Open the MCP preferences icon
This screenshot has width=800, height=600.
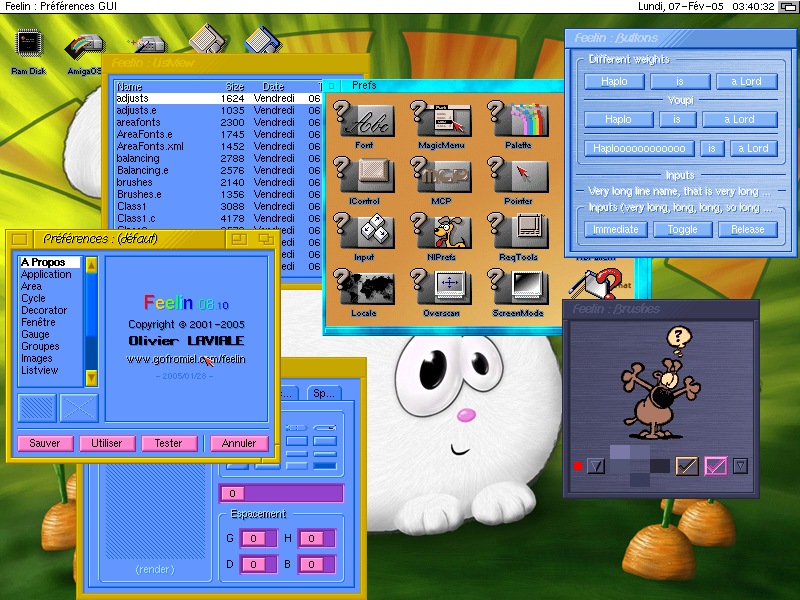(441, 181)
